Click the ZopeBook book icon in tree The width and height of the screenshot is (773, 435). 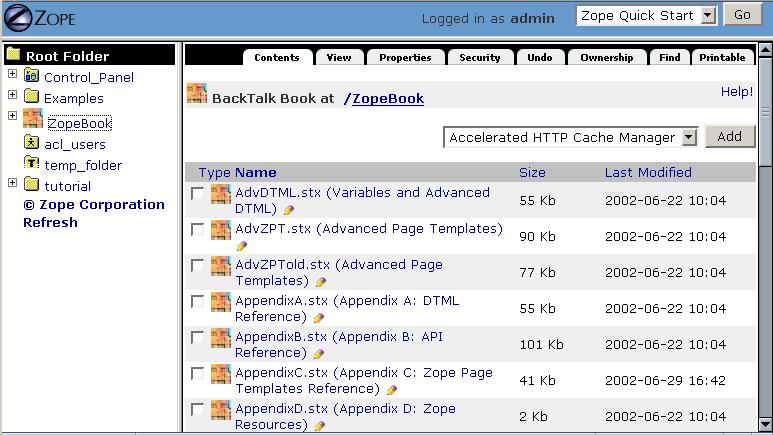(x=33, y=119)
